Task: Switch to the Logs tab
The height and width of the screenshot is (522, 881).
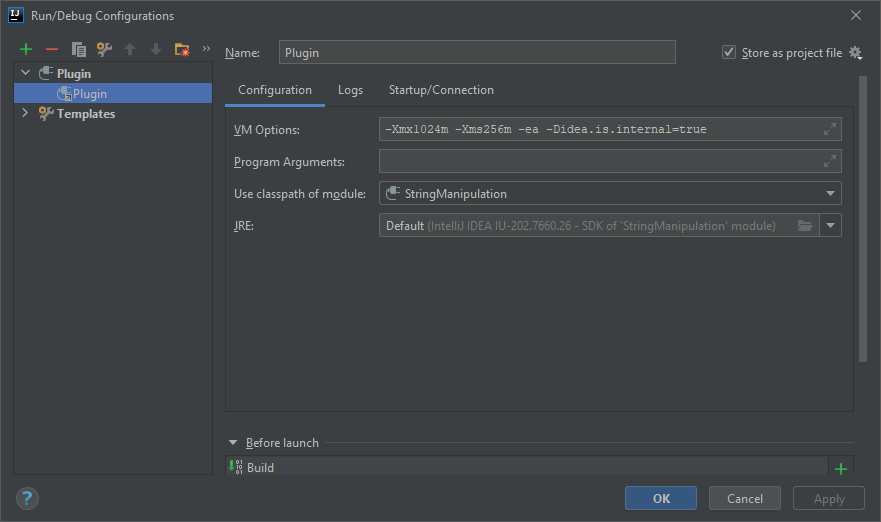Action: pos(351,90)
